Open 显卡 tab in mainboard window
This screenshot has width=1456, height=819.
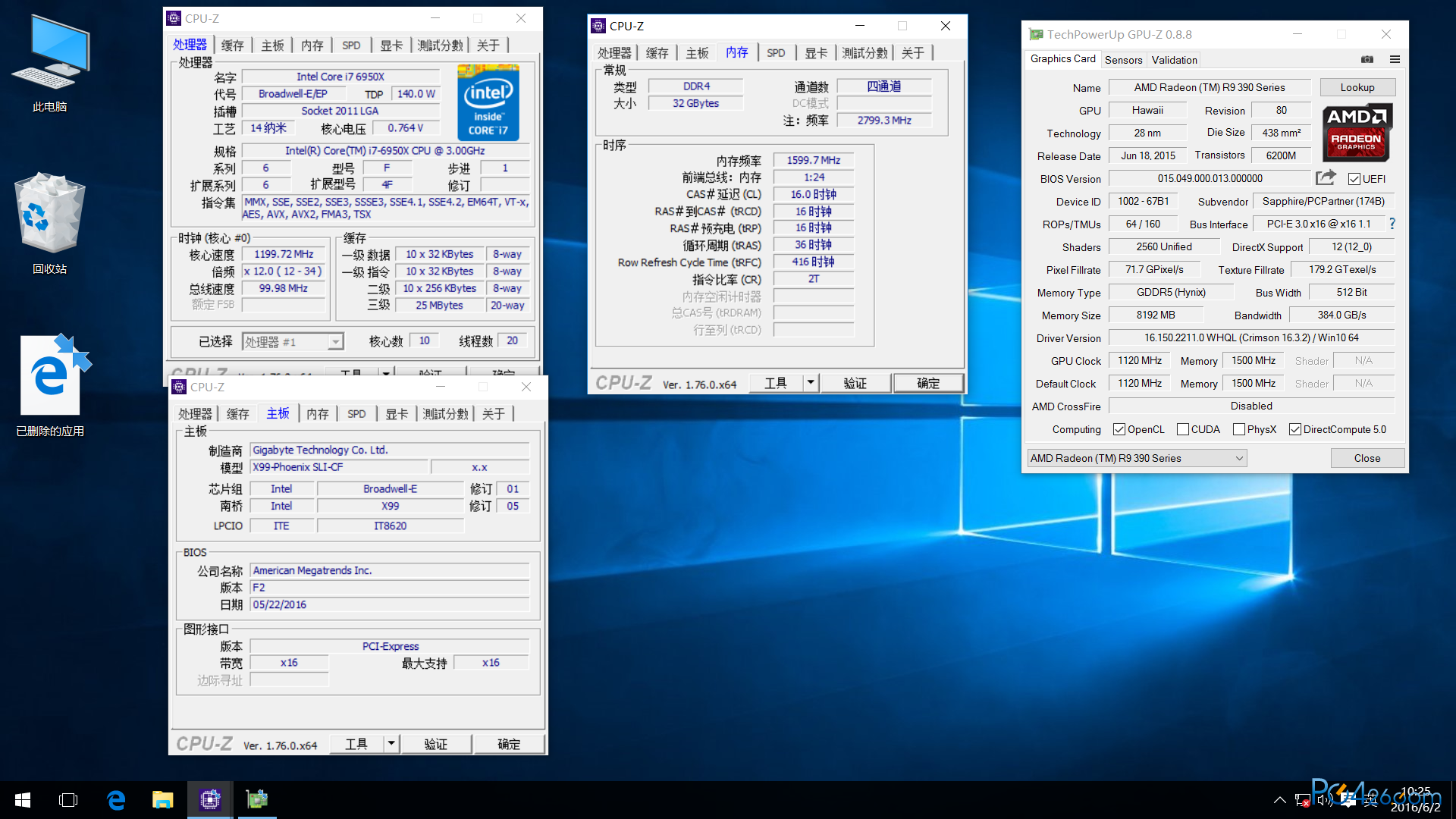tap(397, 414)
